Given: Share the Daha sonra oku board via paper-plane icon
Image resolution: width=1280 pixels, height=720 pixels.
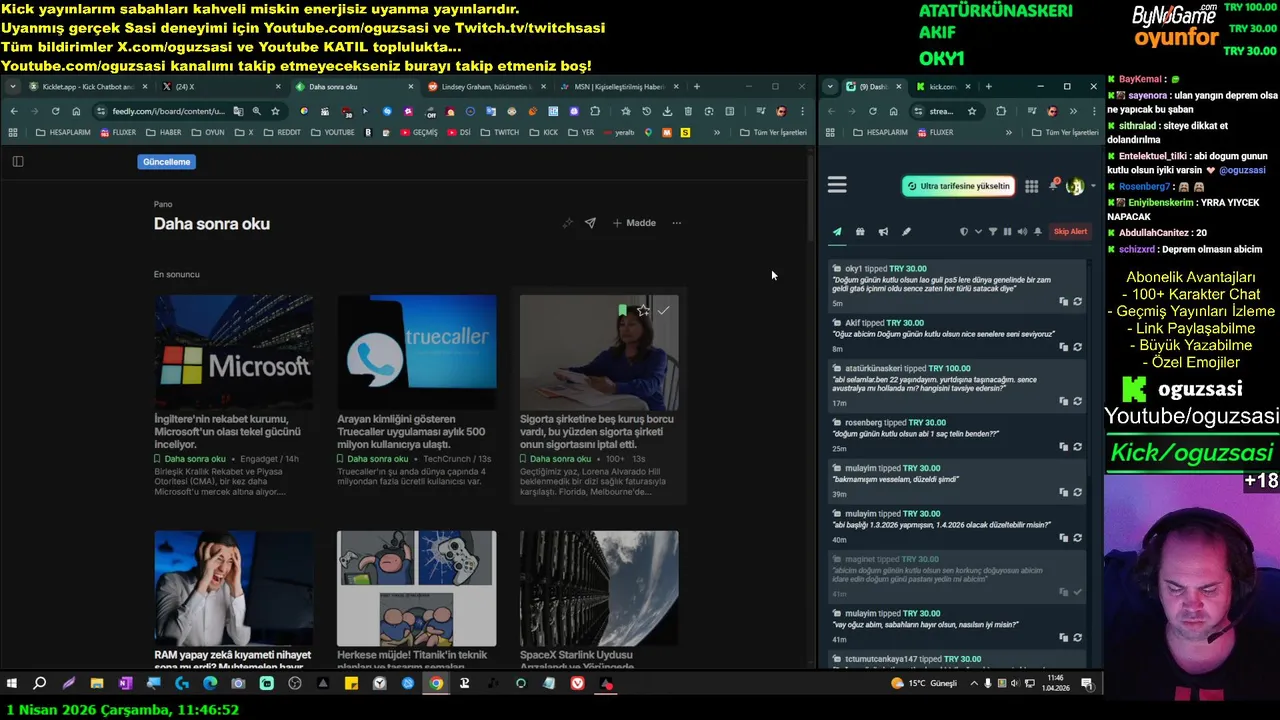Looking at the screenshot, I should tap(590, 223).
